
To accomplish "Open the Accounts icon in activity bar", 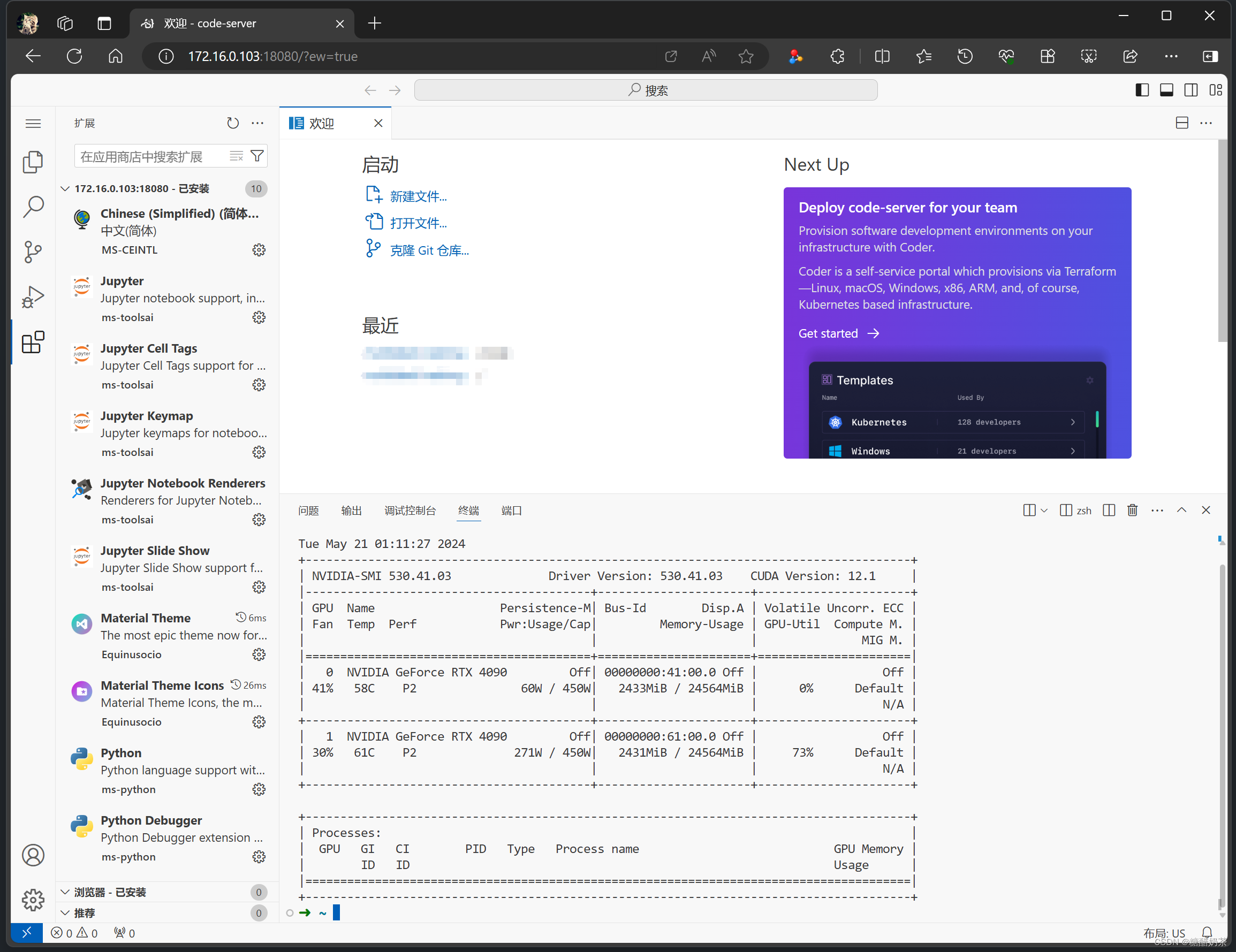I will pos(33,855).
